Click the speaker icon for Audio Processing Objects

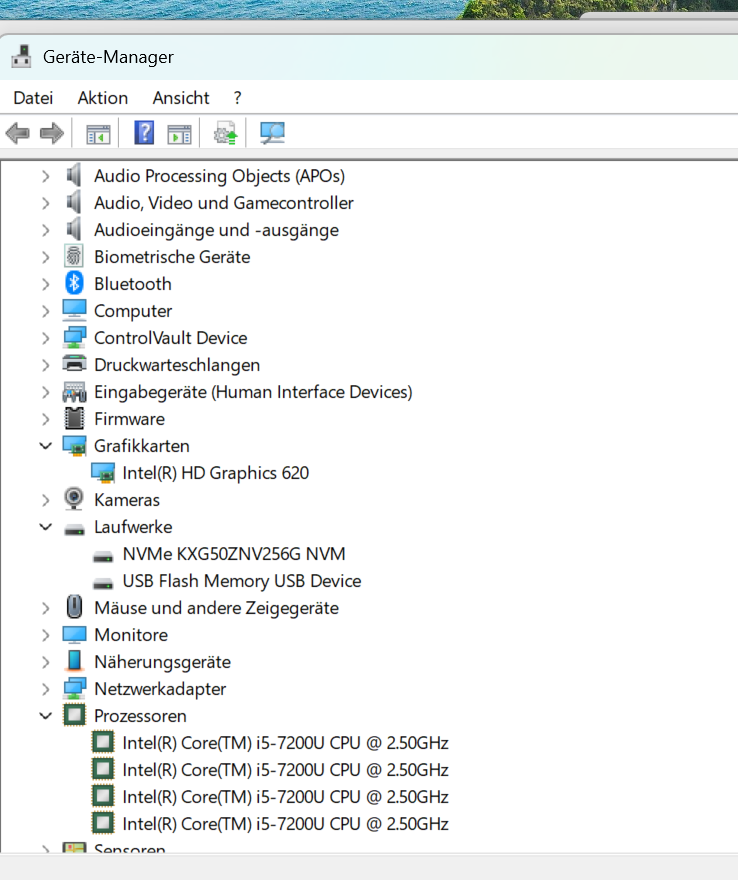[x=74, y=175]
